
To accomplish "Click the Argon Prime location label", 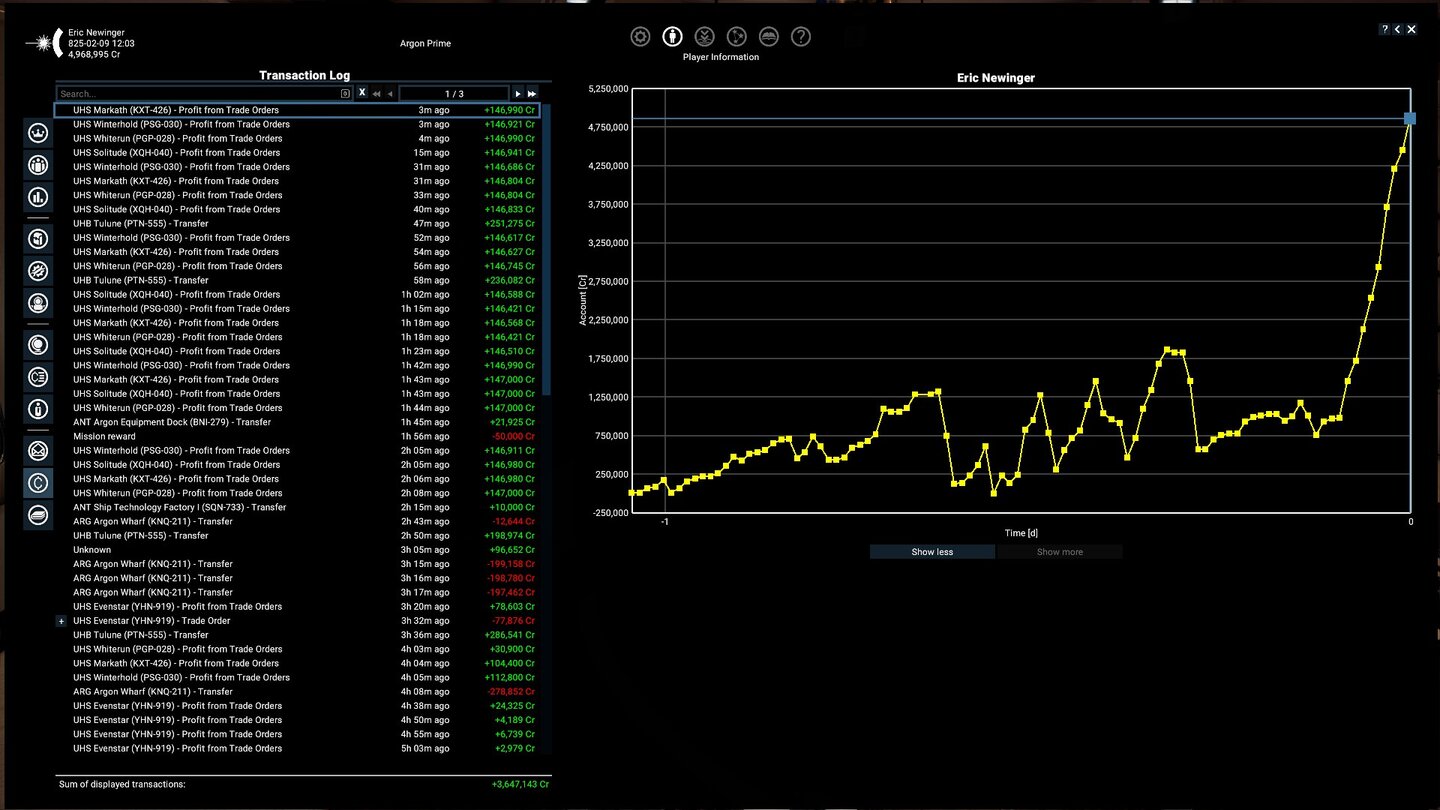I will click(425, 44).
